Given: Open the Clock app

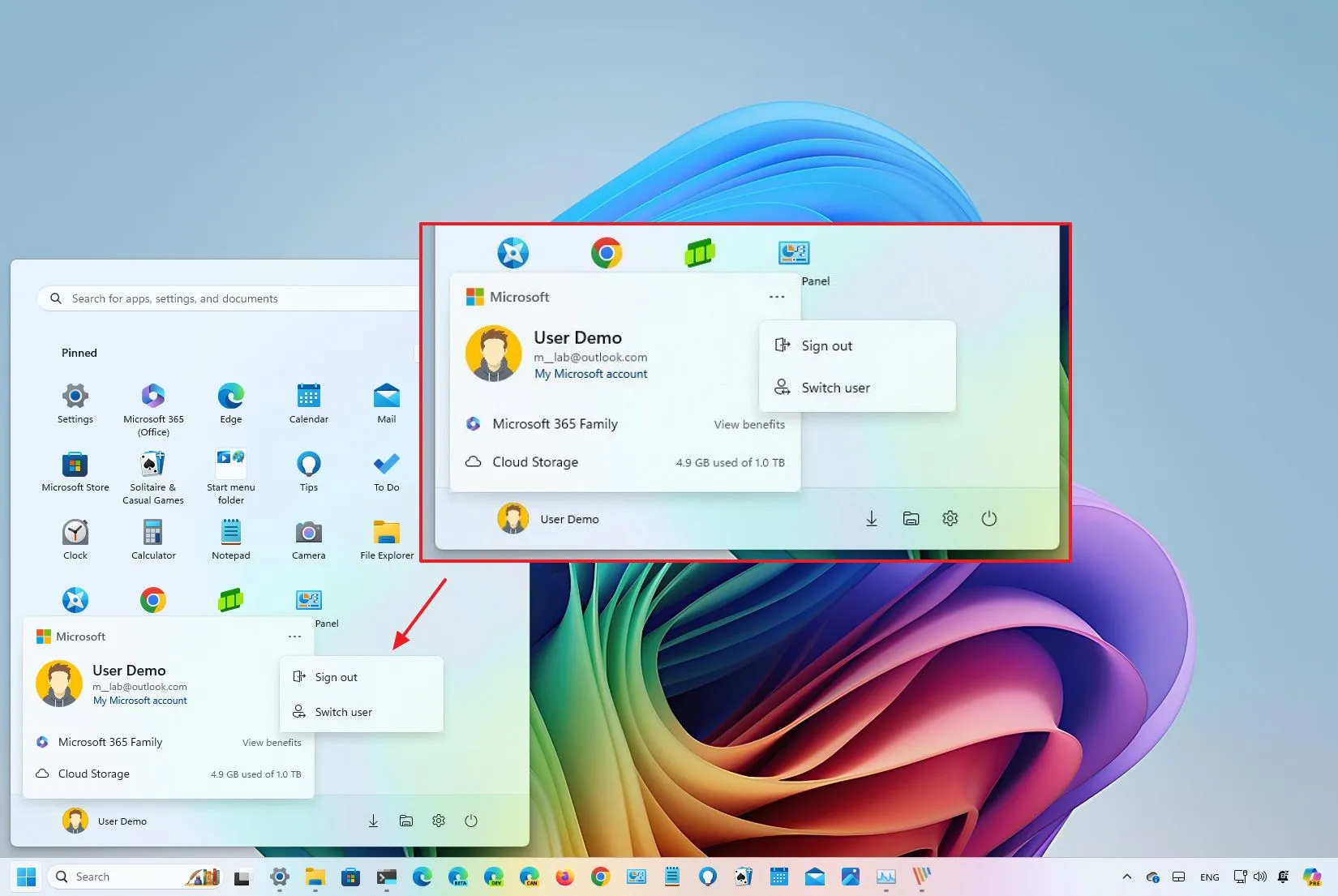Looking at the screenshot, I should (75, 535).
